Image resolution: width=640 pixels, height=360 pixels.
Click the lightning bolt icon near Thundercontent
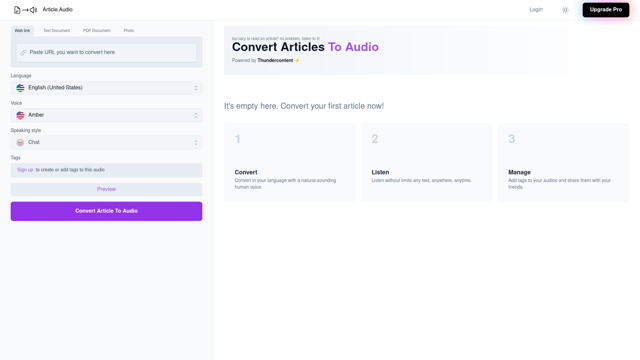297,60
